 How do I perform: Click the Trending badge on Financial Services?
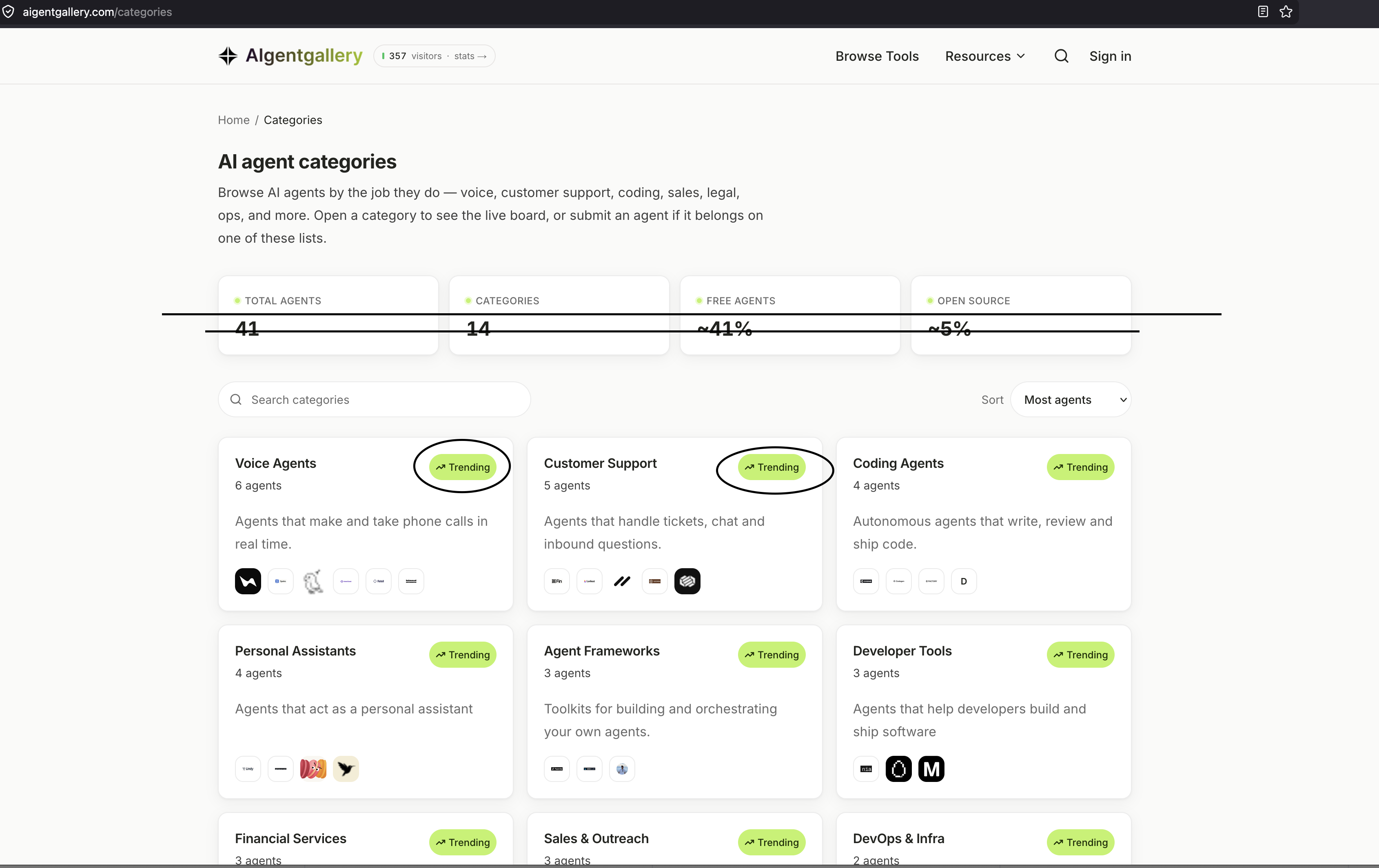click(x=463, y=842)
